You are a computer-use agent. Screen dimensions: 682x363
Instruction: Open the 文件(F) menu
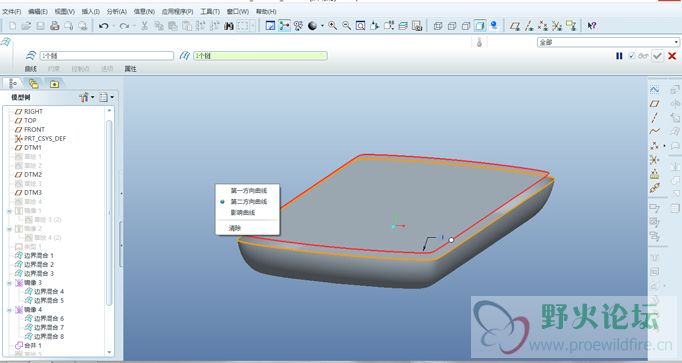coord(12,12)
